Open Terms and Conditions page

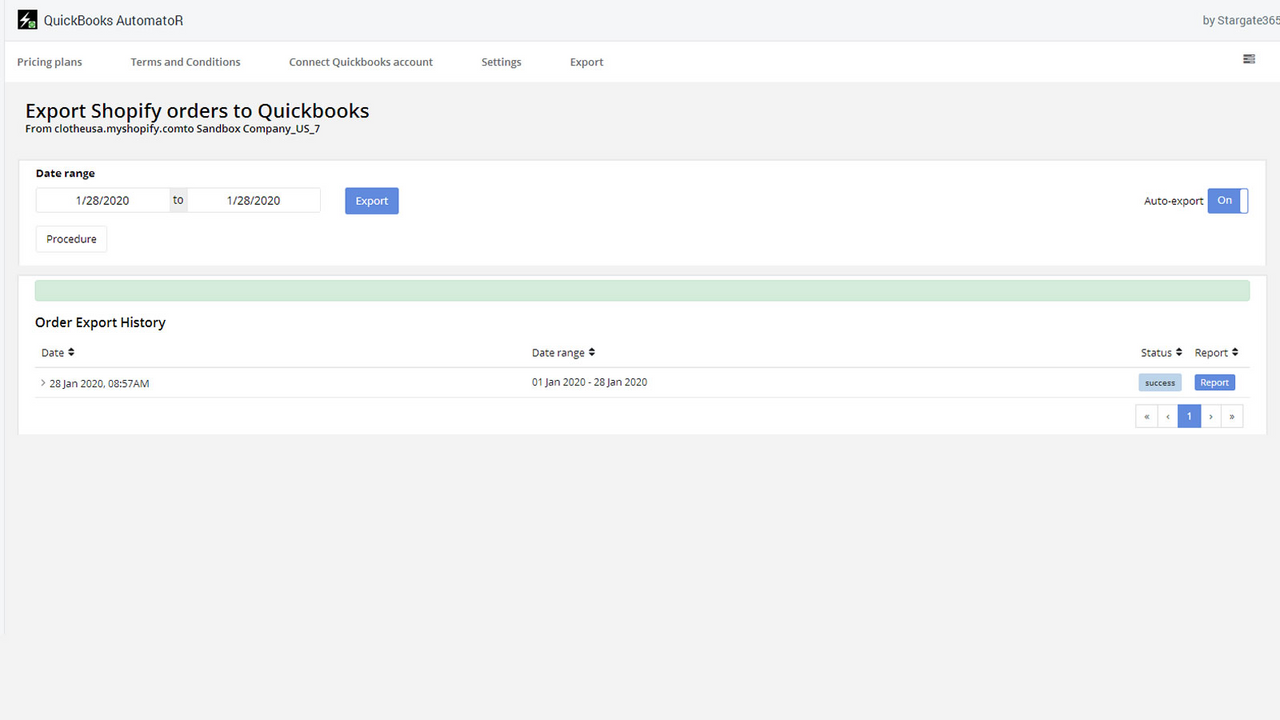coord(185,62)
